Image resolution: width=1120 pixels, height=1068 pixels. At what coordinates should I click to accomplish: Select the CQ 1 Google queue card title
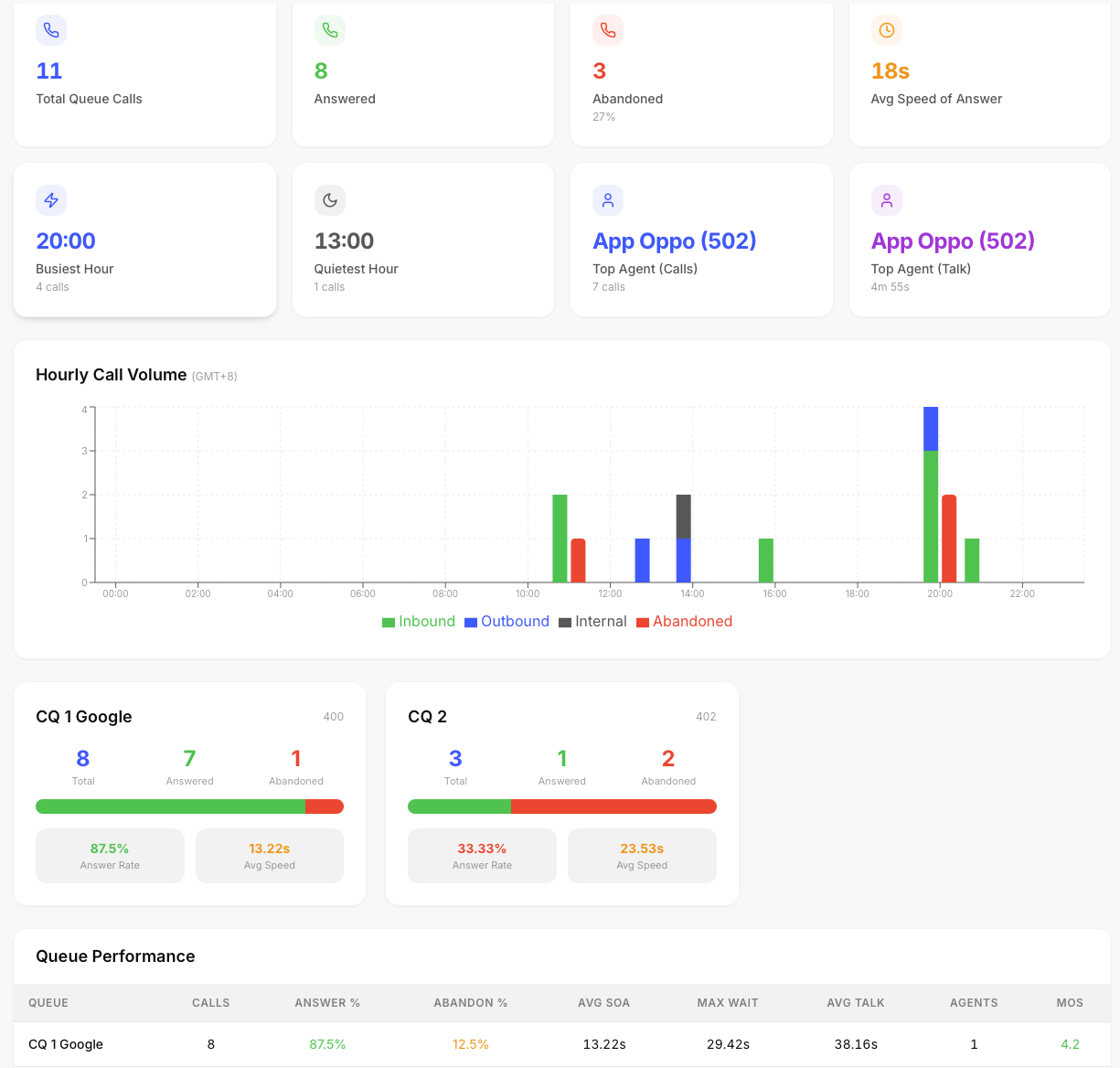pyautogui.click(x=83, y=717)
